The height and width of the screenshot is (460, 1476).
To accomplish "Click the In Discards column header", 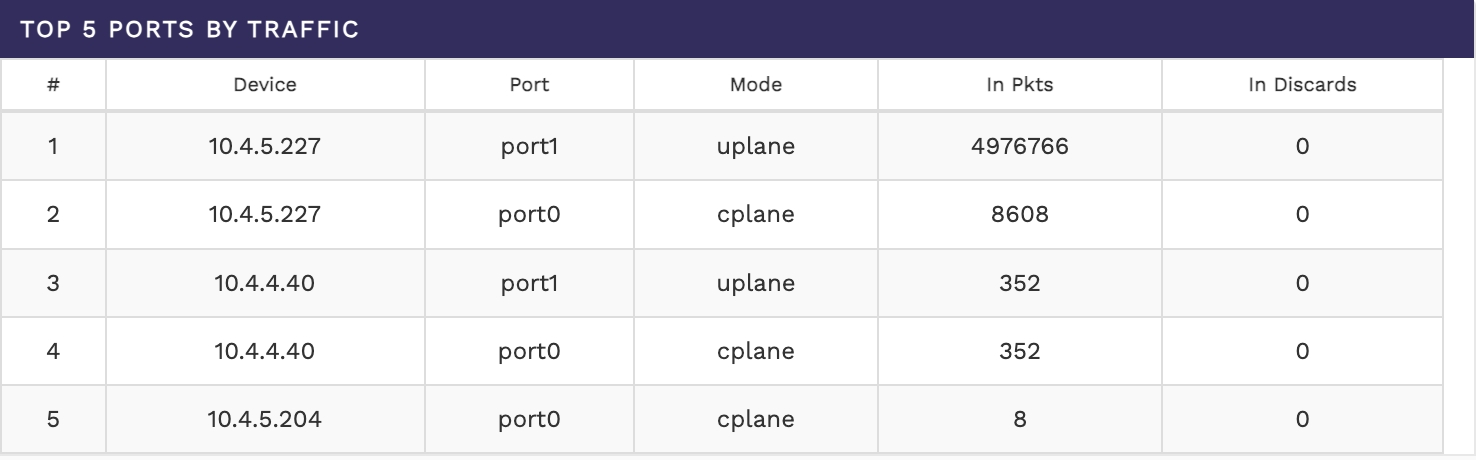I will click(1302, 85).
